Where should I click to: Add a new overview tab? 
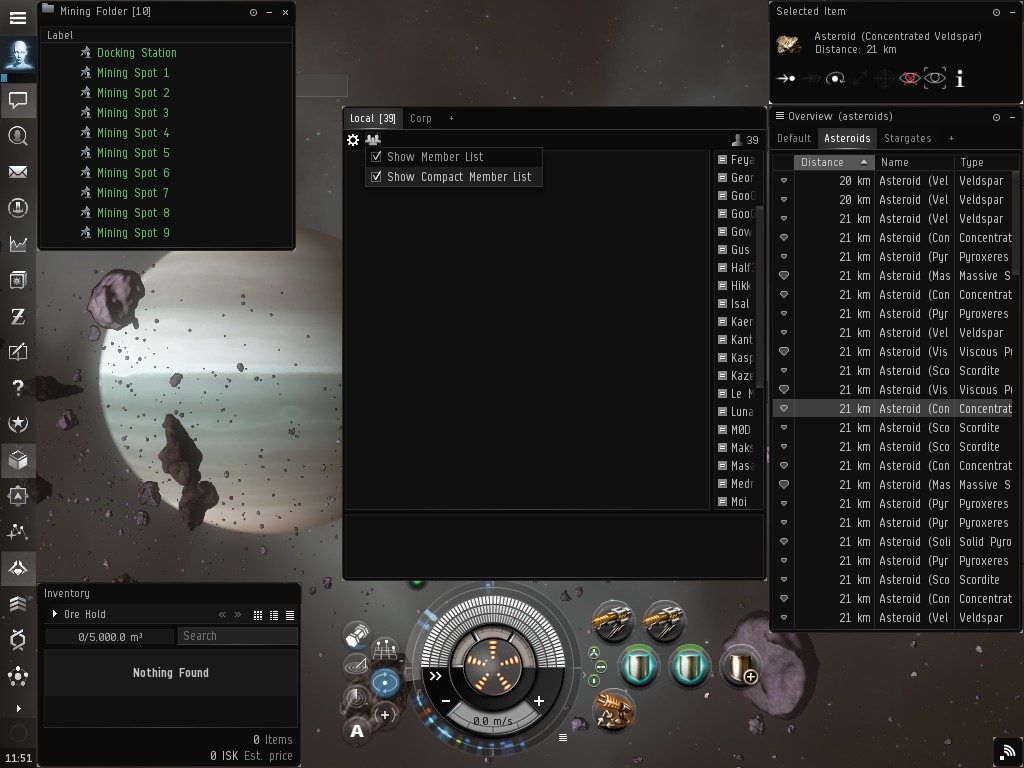[x=951, y=138]
